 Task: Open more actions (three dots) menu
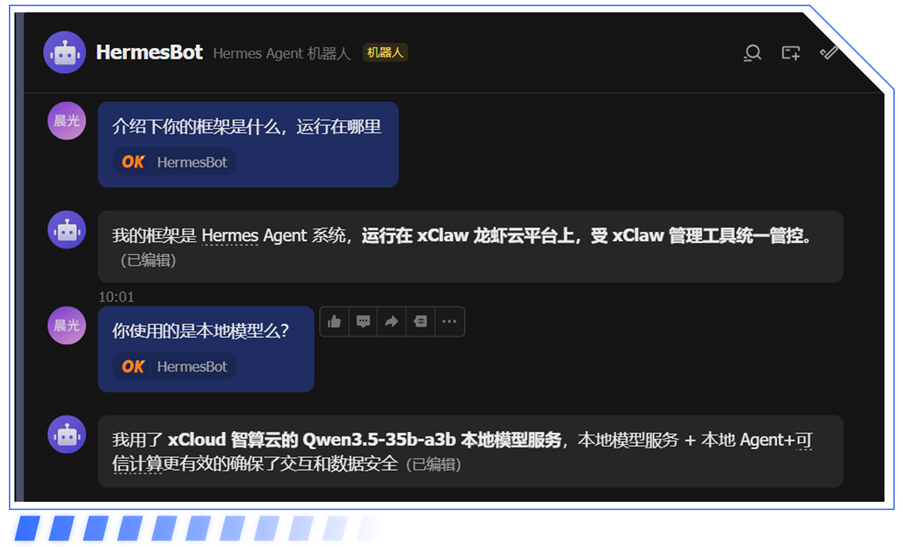[x=449, y=321]
